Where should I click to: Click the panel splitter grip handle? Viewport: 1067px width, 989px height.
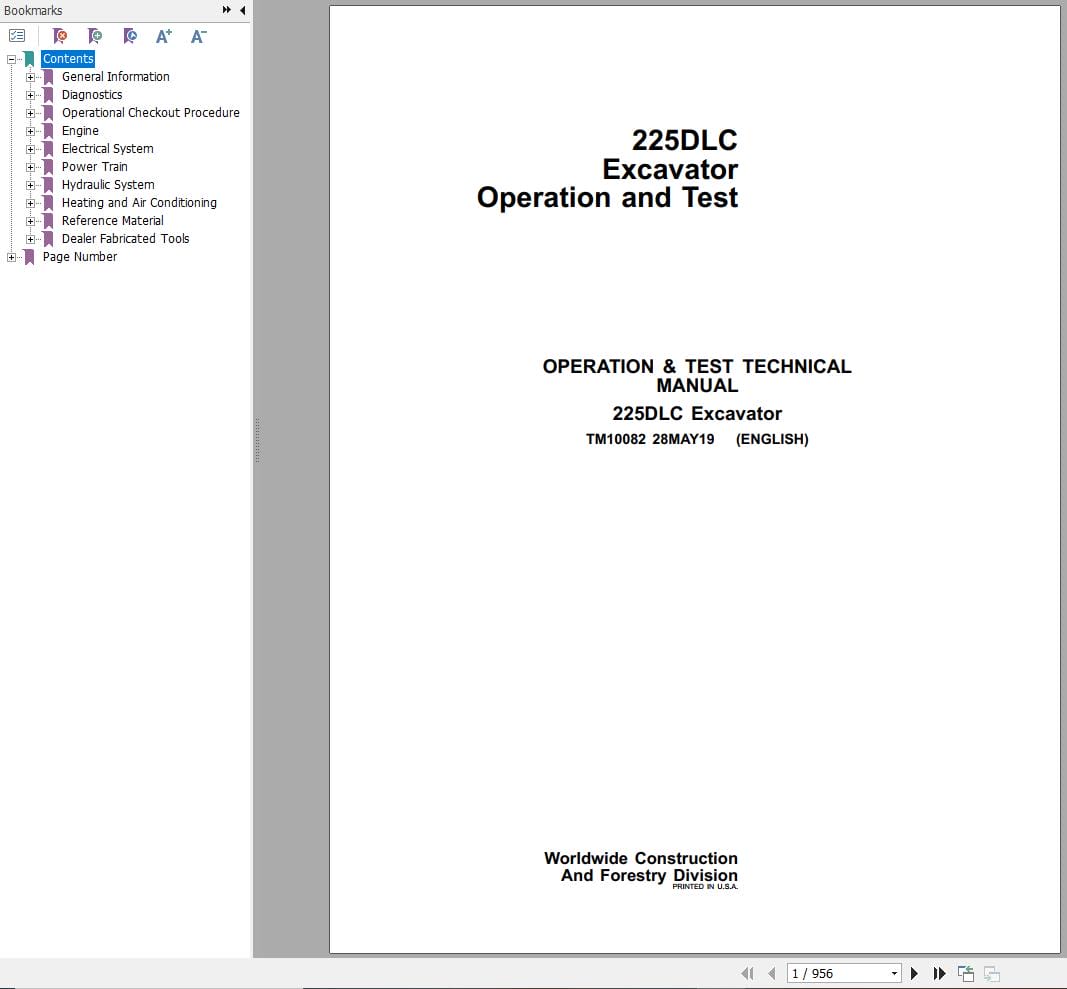pos(257,441)
